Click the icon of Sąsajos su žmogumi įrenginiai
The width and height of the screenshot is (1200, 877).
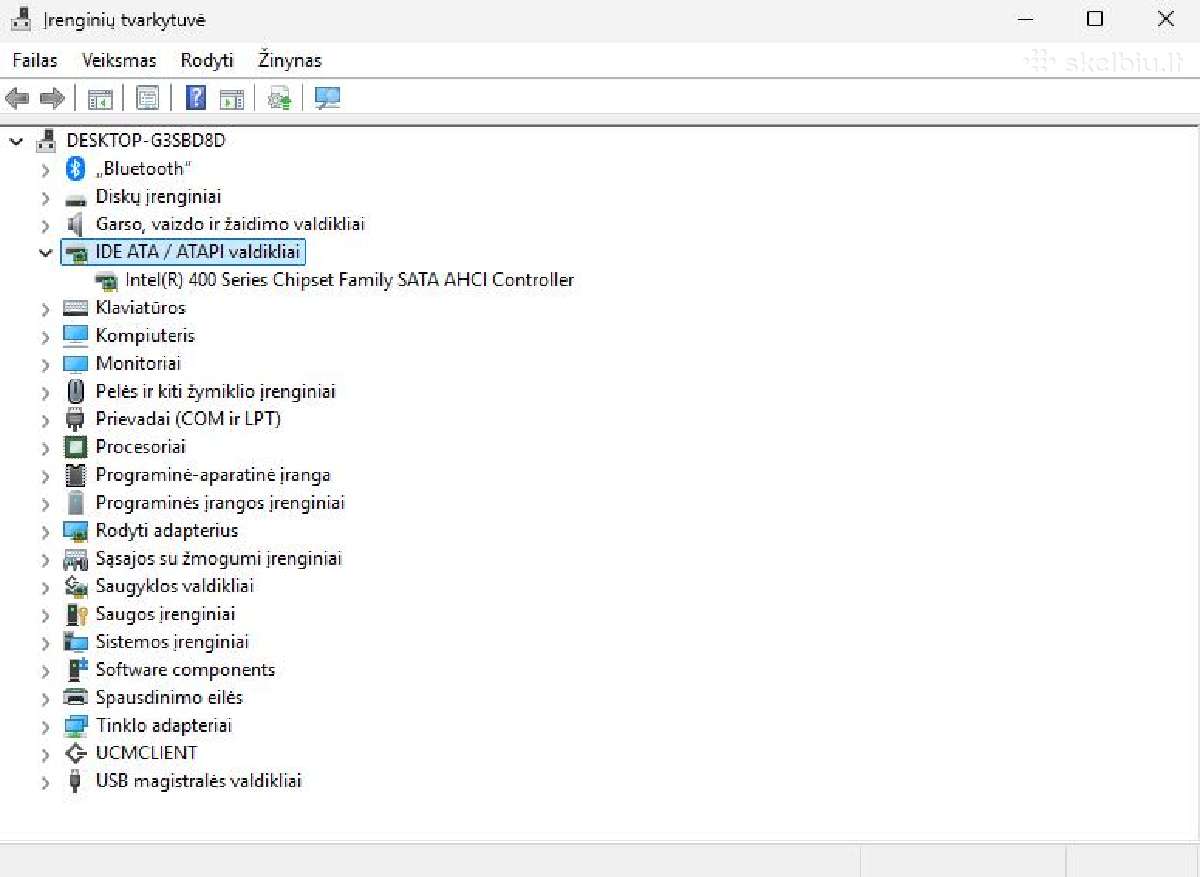(75, 559)
